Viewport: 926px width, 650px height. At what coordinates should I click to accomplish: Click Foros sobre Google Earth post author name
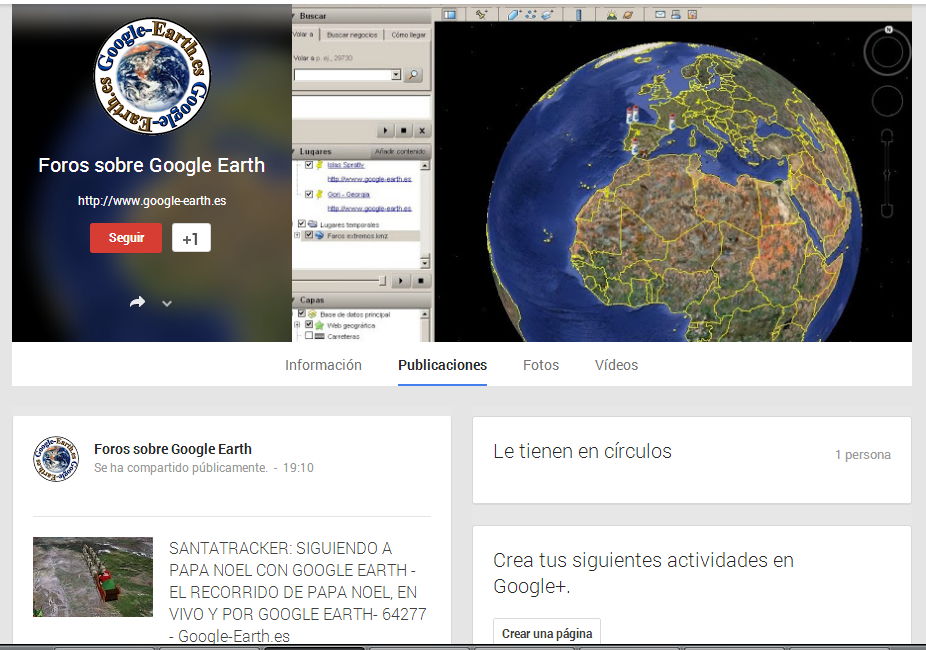(x=172, y=449)
